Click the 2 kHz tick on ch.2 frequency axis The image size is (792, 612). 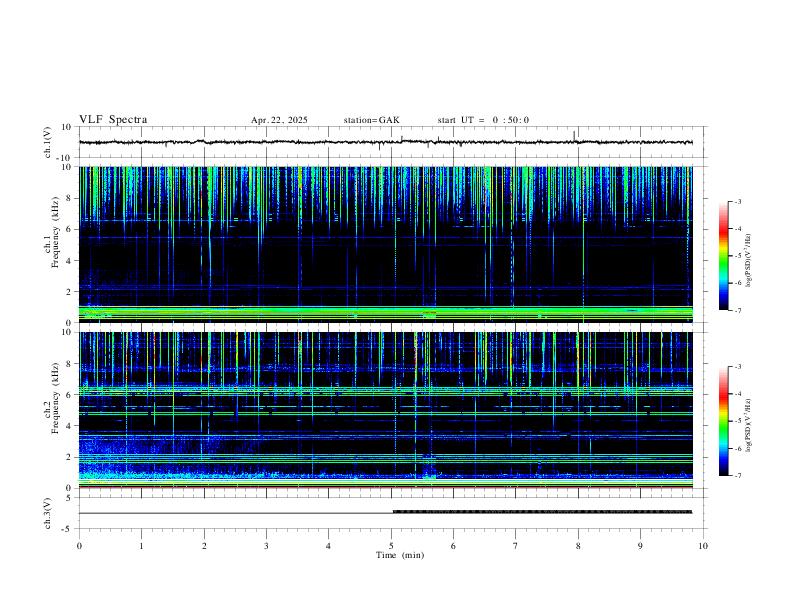(x=69, y=457)
